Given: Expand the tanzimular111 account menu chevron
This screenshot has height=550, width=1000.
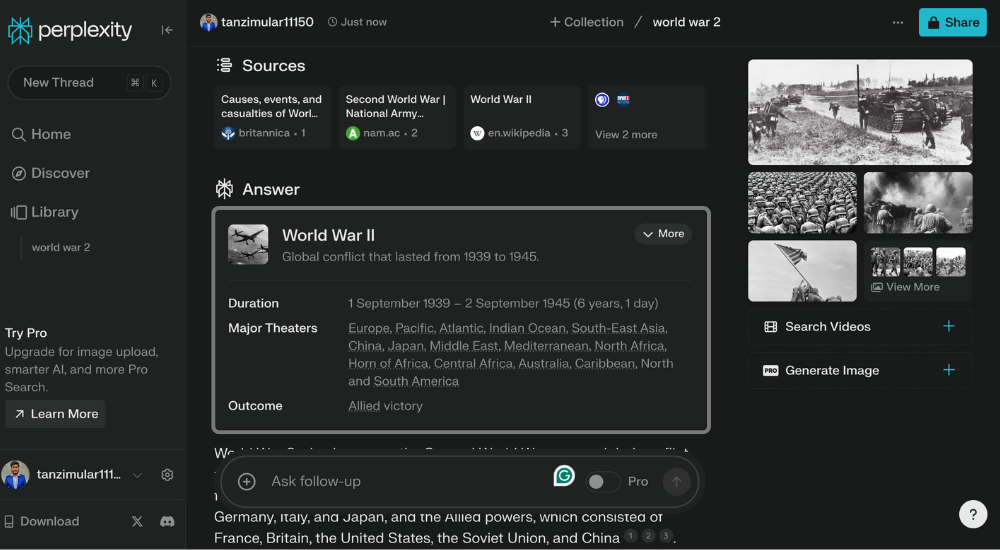Looking at the screenshot, I should pyautogui.click(x=138, y=475).
